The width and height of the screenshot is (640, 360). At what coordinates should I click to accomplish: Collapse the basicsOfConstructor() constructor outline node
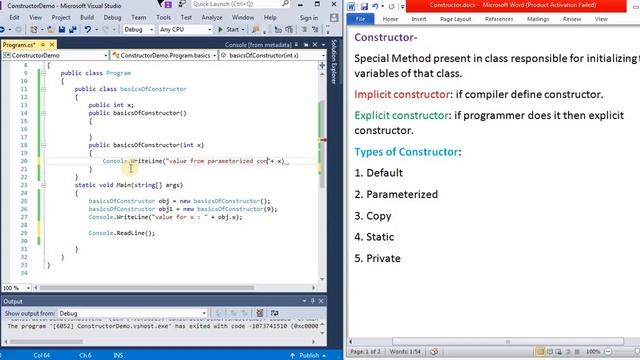click(x=43, y=113)
